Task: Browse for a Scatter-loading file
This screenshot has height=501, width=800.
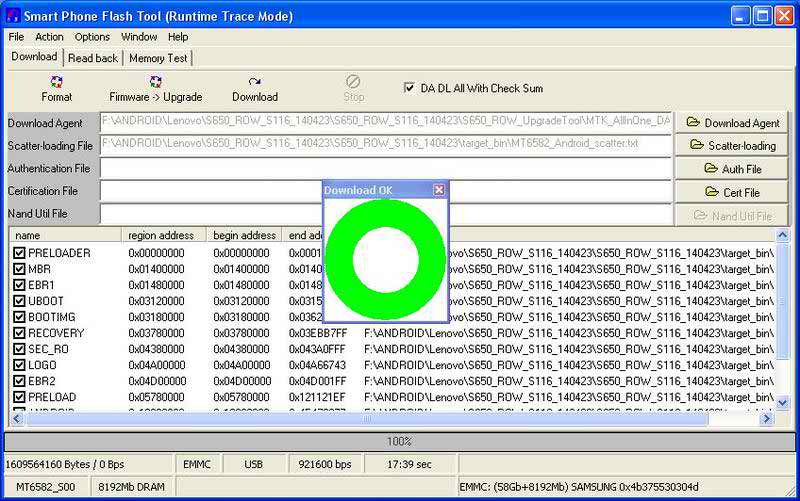Action: click(x=732, y=146)
